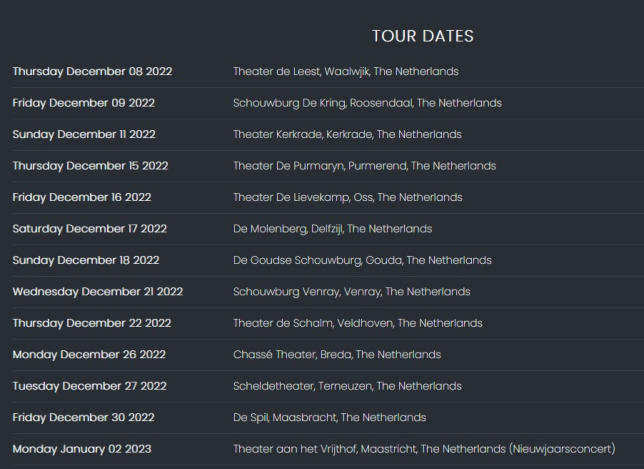Open the Theater Kerkrade venue entry

pos(347,135)
